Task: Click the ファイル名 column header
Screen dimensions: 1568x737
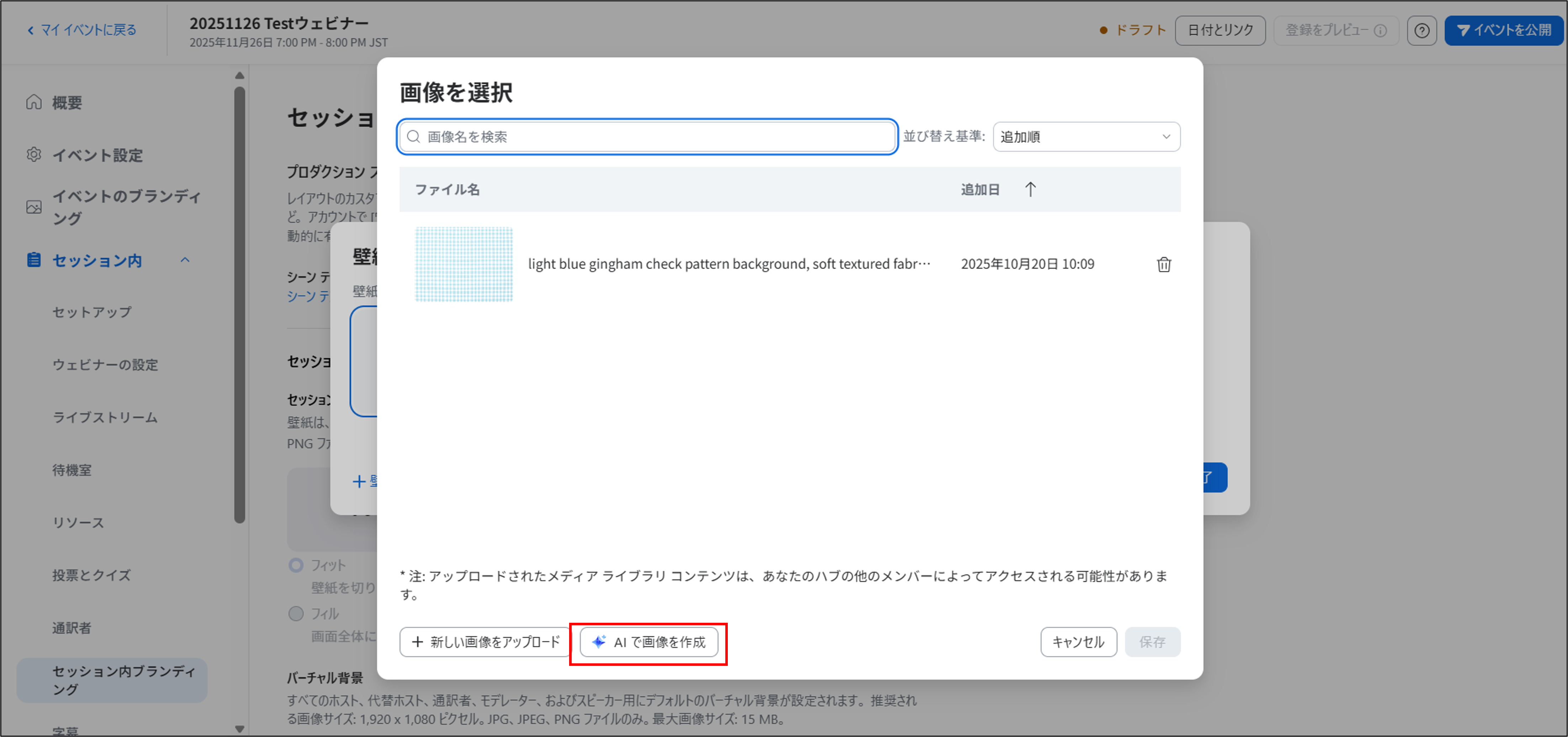Action: tap(447, 189)
